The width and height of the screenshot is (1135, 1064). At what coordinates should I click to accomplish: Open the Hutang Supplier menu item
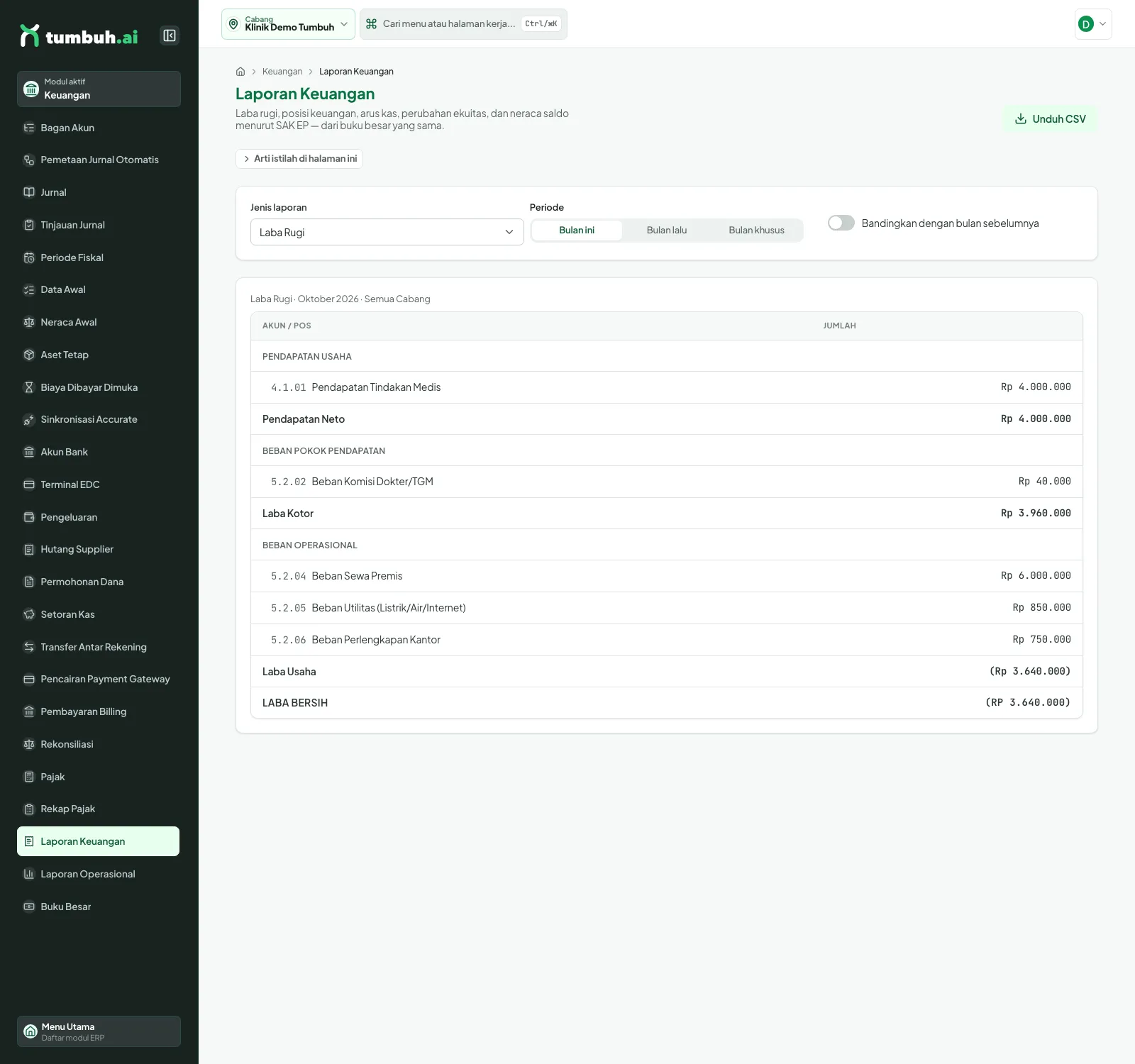(x=99, y=549)
